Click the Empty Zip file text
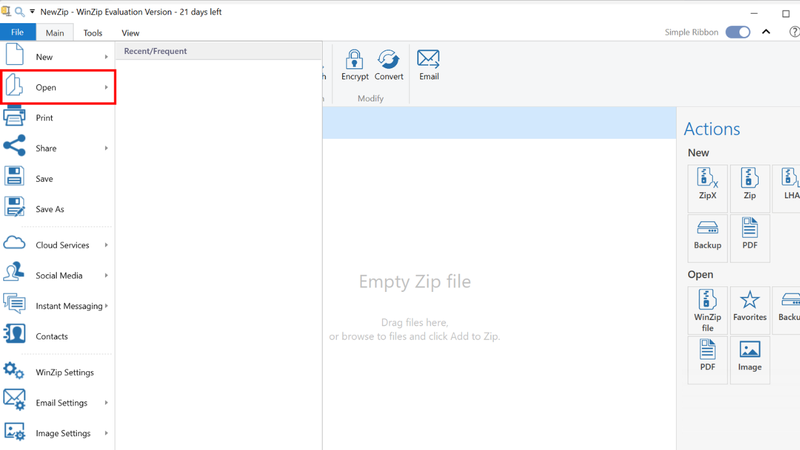Image resolution: width=800 pixels, height=450 pixels. 415,281
